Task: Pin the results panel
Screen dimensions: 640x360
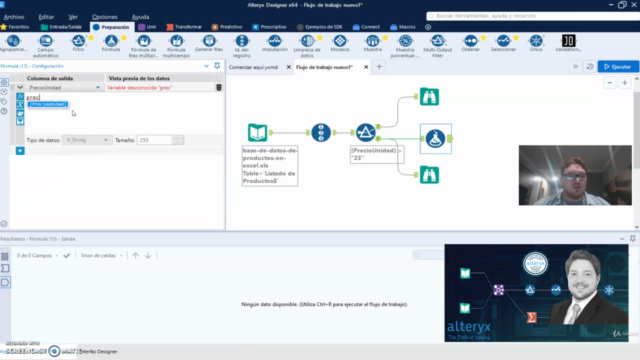Action: [x=633, y=239]
